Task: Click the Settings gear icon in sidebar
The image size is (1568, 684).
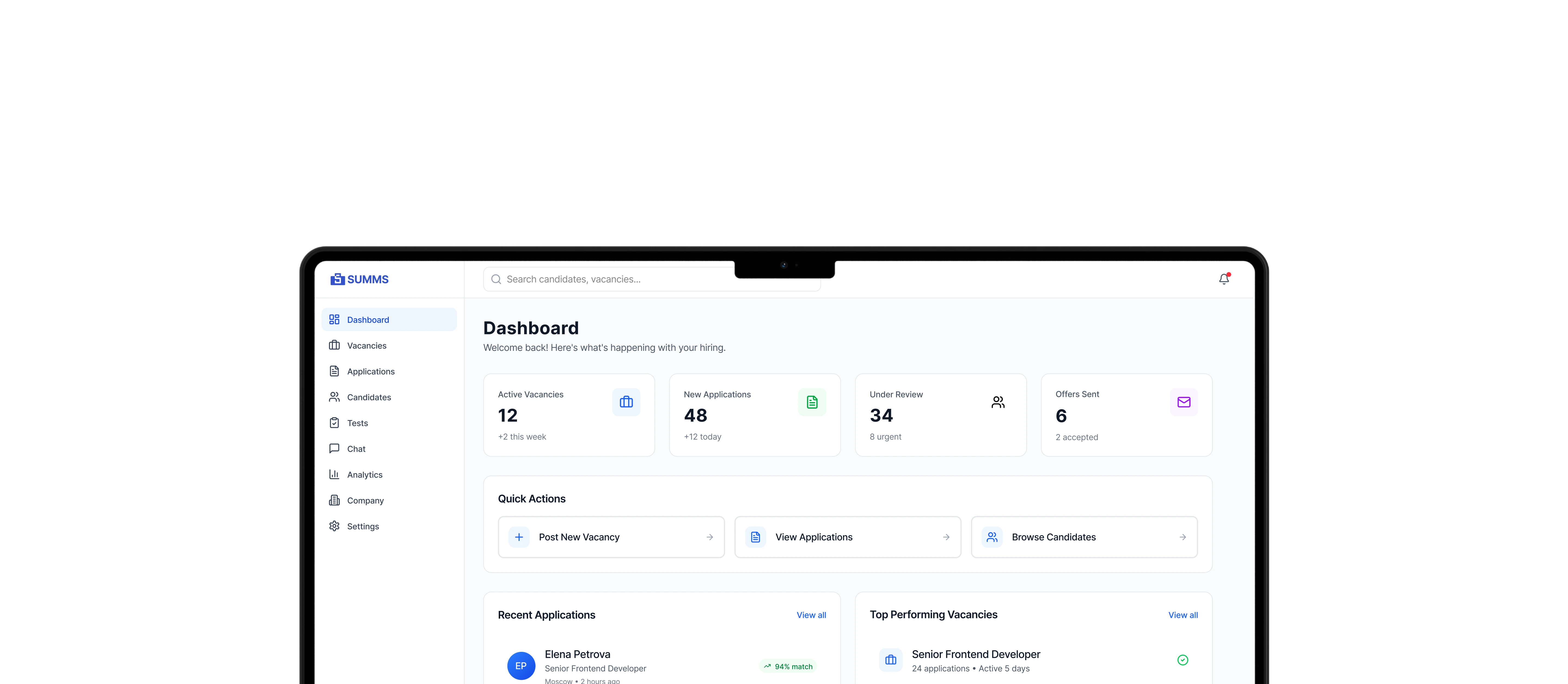Action: (x=334, y=526)
